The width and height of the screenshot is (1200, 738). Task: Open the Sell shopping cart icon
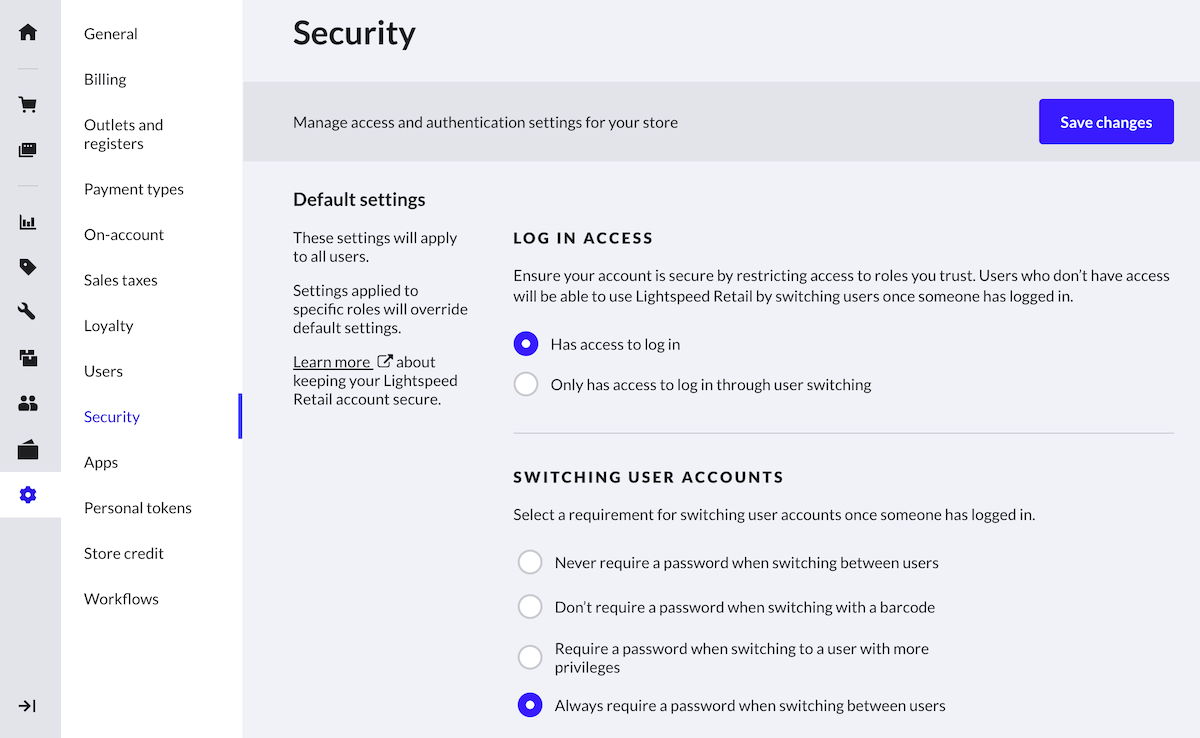[28, 105]
